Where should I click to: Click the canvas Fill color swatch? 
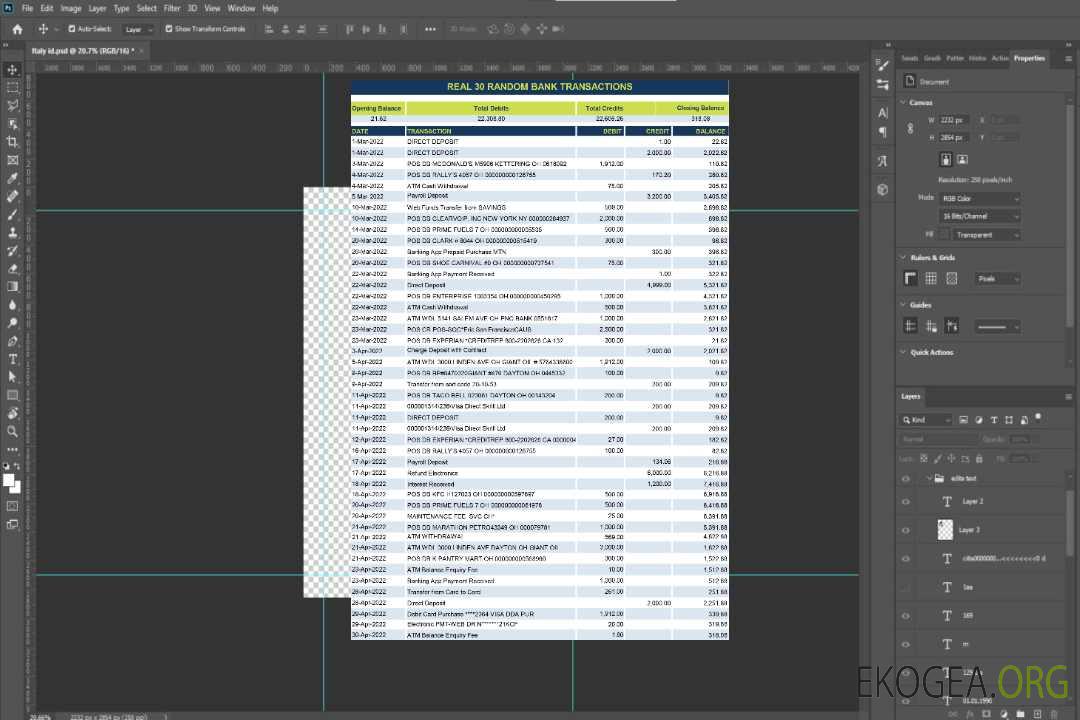point(945,235)
